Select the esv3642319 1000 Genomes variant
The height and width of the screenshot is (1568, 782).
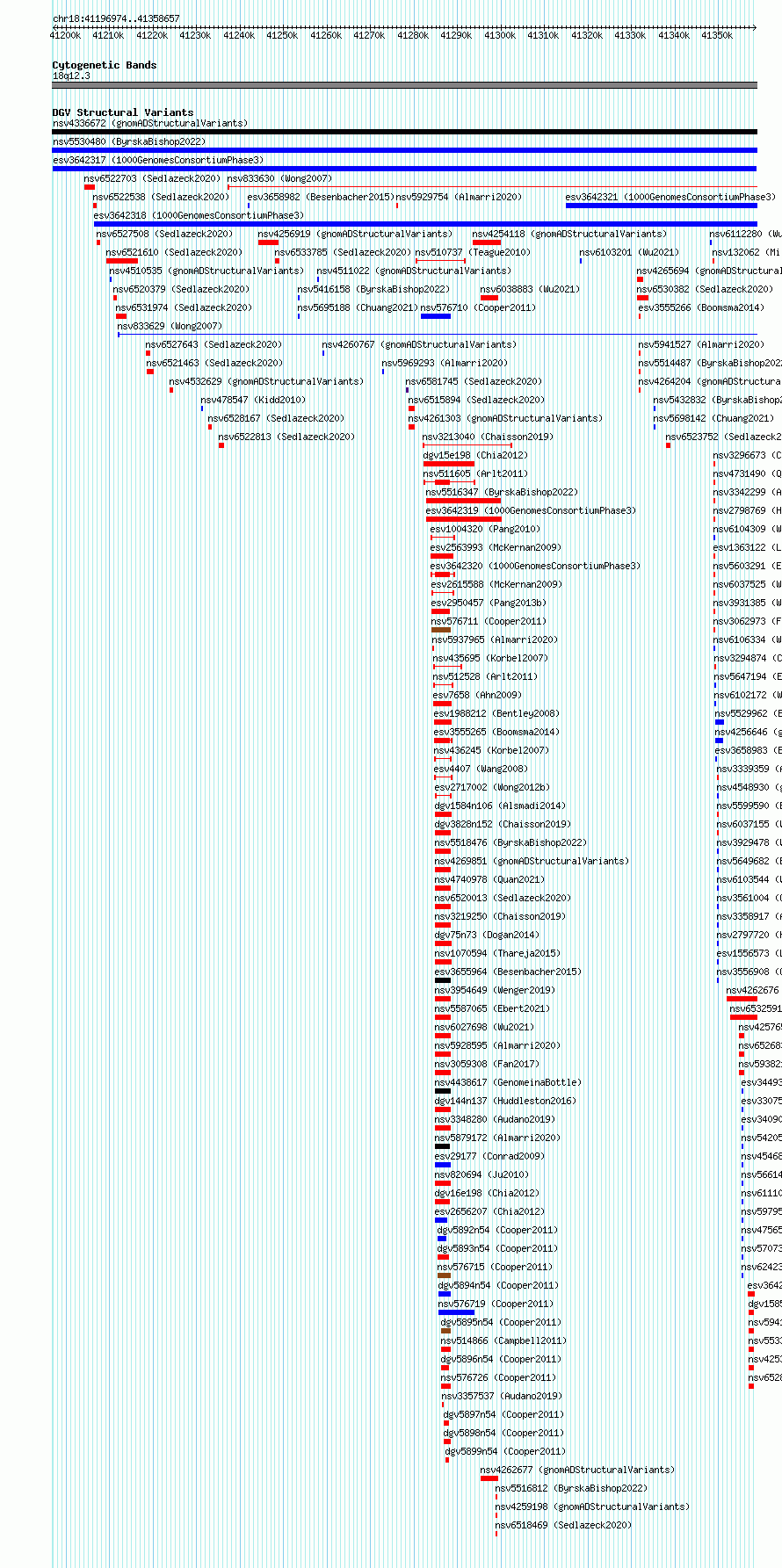point(531,510)
